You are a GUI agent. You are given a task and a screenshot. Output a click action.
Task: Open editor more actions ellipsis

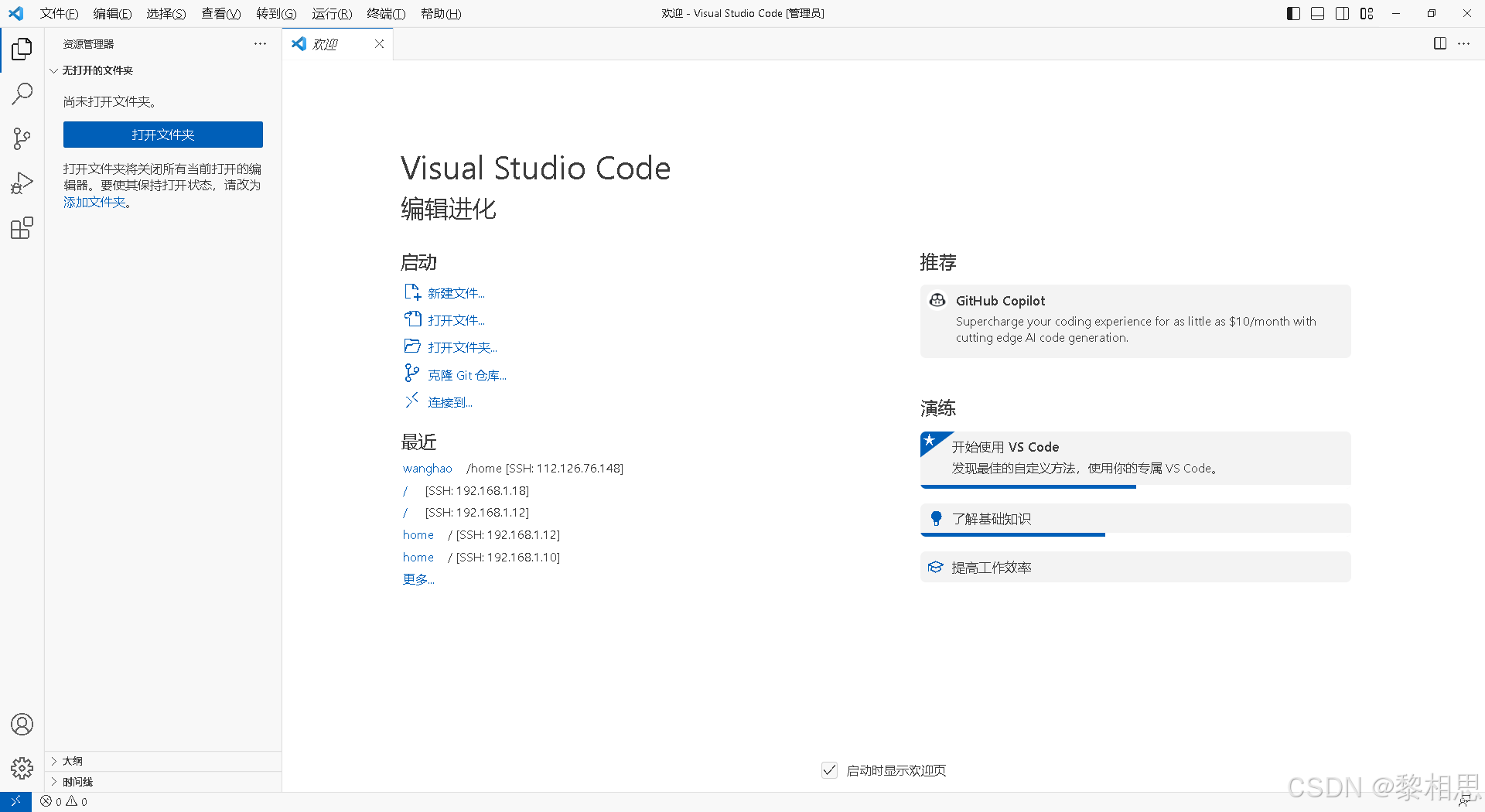click(x=1464, y=44)
